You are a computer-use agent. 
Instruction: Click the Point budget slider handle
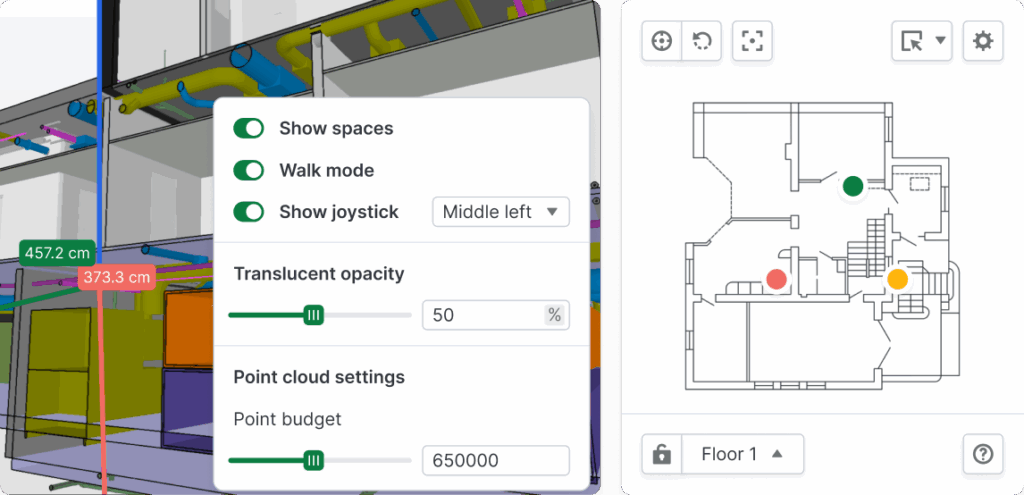point(314,460)
